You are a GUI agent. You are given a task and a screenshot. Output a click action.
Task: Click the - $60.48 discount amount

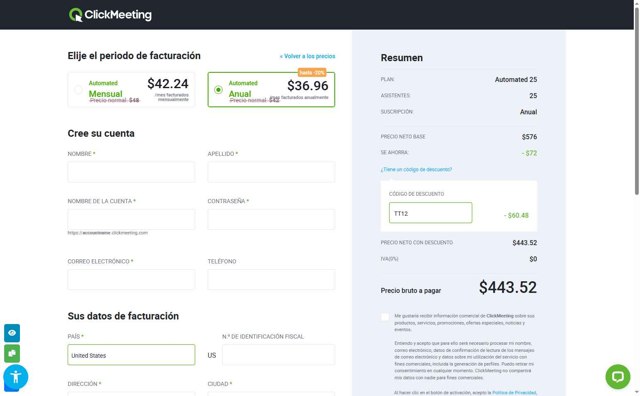pyautogui.click(x=516, y=215)
